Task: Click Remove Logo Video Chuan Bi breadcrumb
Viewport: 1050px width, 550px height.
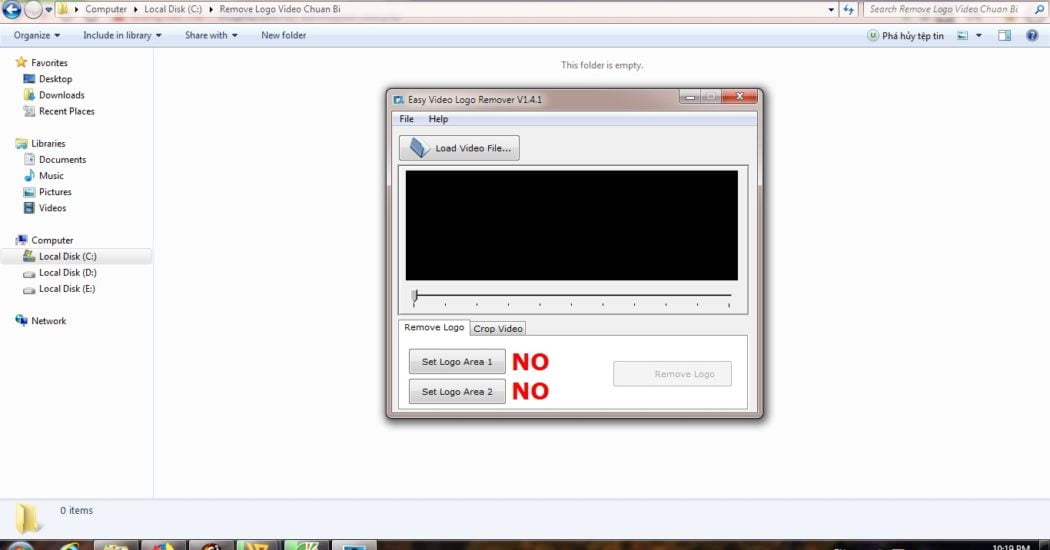Action: pos(280,9)
